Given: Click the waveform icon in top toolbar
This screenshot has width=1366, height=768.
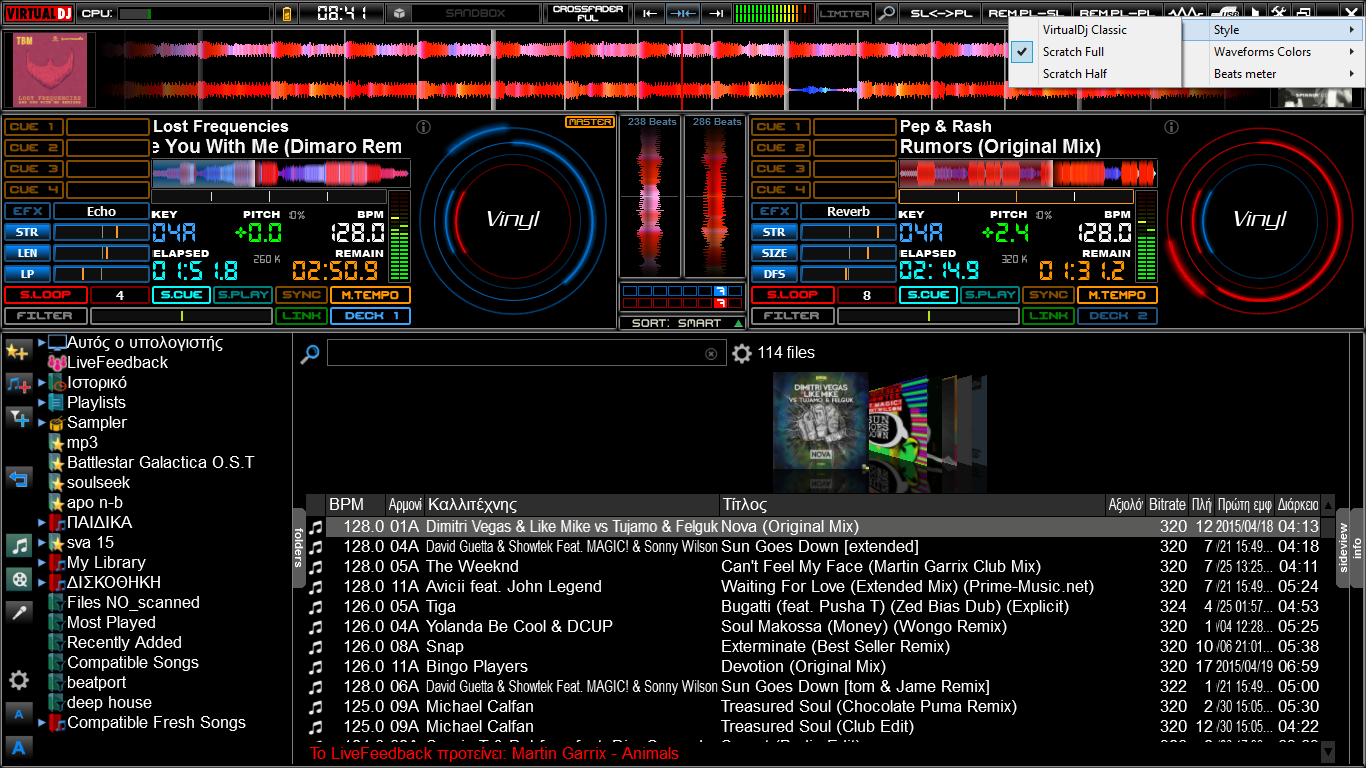Looking at the screenshot, I should 1185,13.
